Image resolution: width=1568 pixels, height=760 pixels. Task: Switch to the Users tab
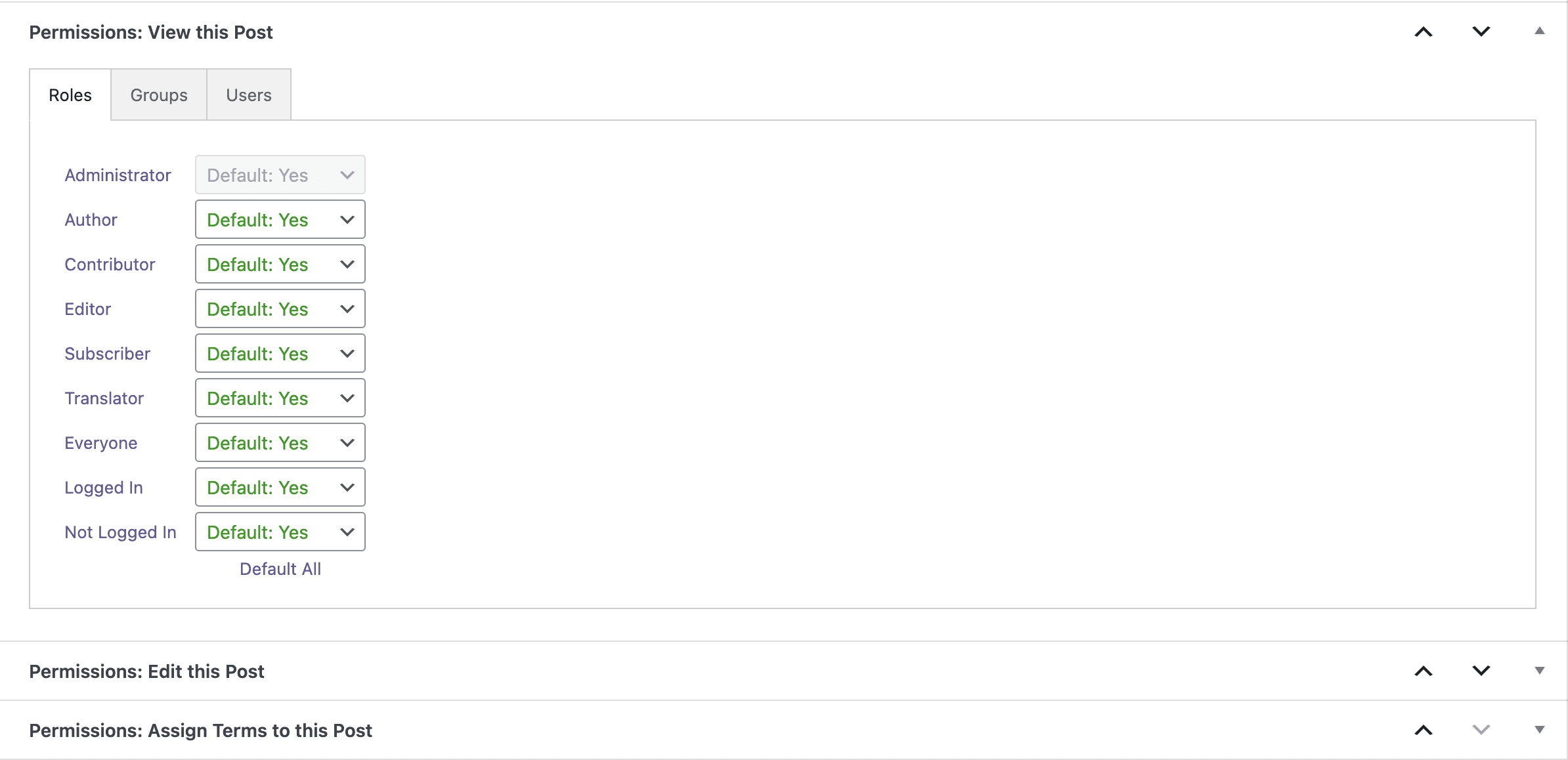pos(248,95)
